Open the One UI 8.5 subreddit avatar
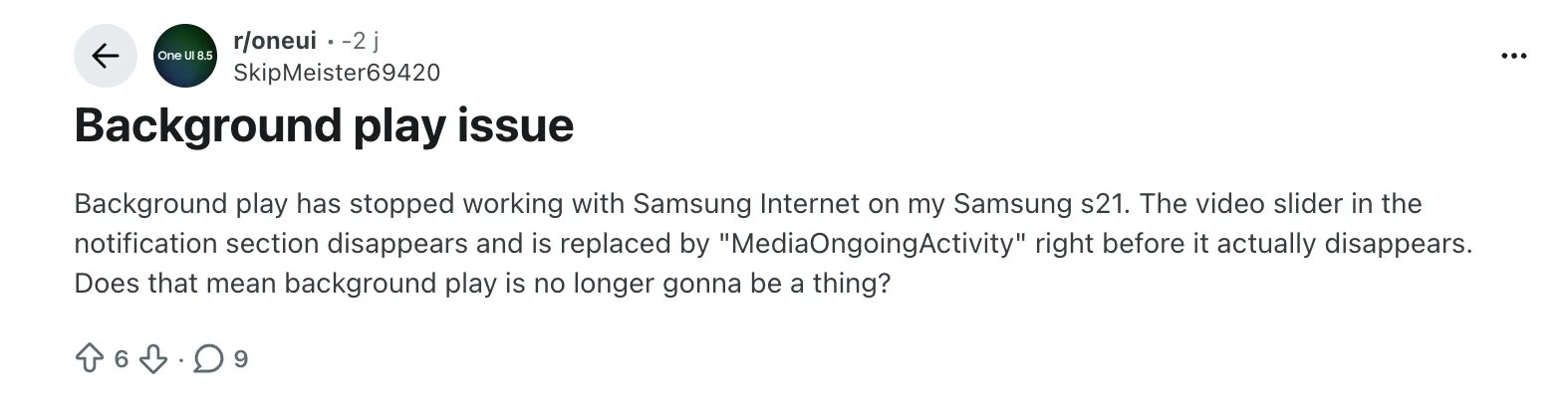1568x414 pixels. [184, 56]
